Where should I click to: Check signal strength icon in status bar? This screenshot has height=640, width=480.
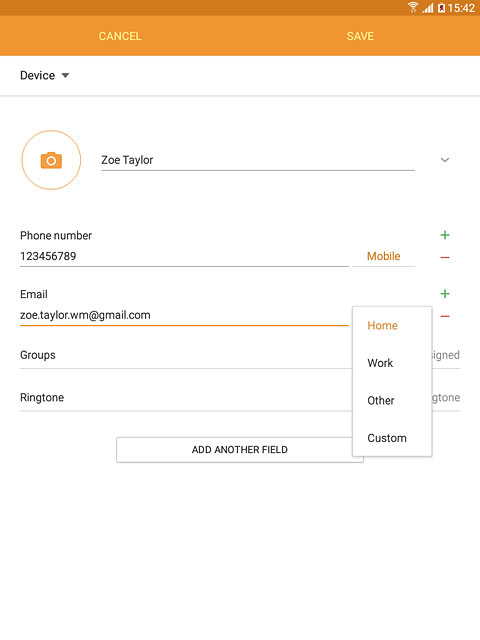(428, 7)
